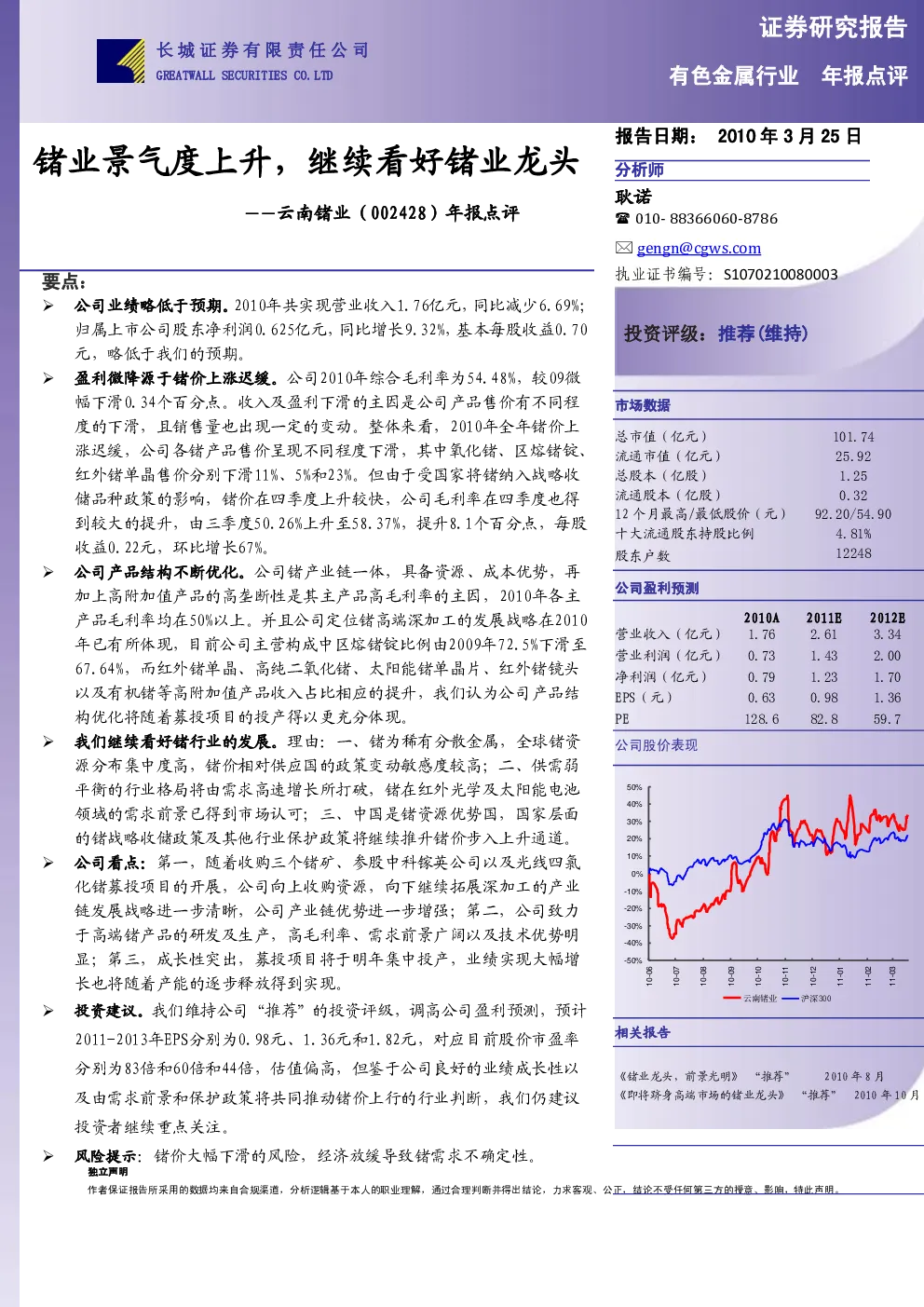Click the arrow bullet before 投资建议
924x1307 pixels.
click(x=48, y=1011)
